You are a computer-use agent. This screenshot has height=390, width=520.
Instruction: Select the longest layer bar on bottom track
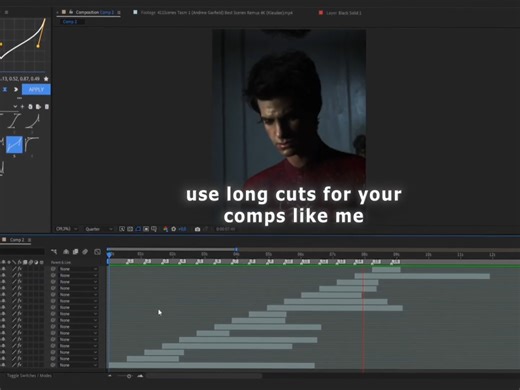pyautogui.click(x=212, y=365)
